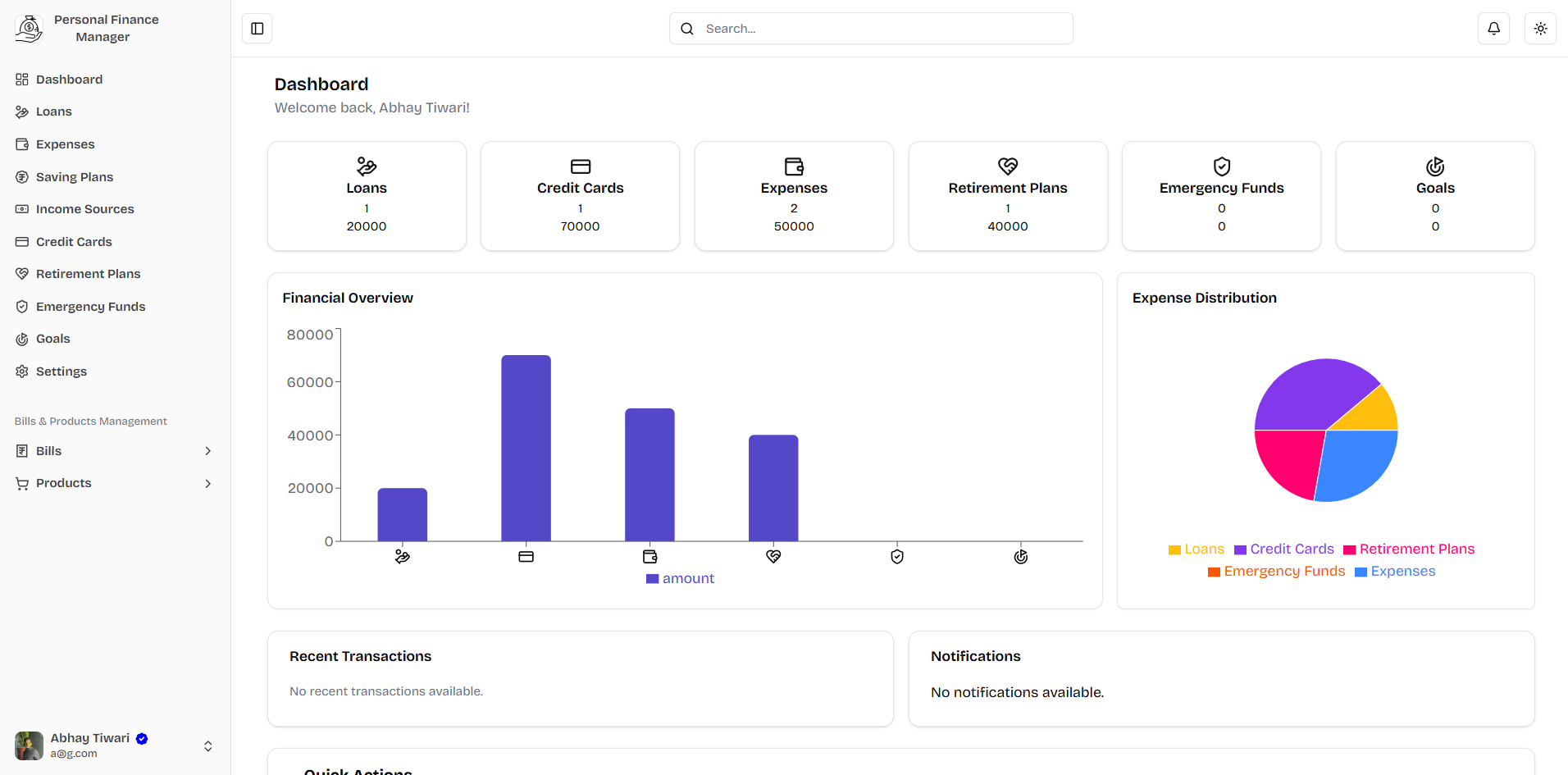Expand the Bills submenu chevron
The image size is (1568, 775).
208,451
